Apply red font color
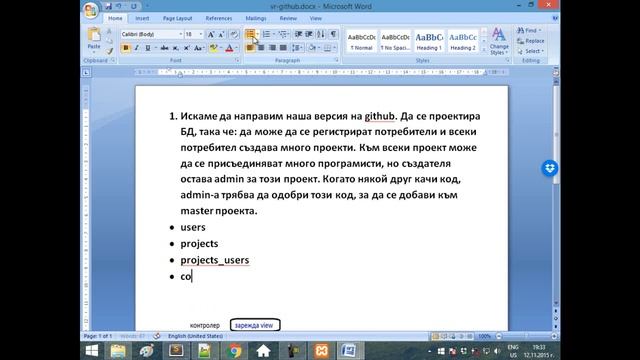Screen dimensions: 640x360 click(x=229, y=48)
